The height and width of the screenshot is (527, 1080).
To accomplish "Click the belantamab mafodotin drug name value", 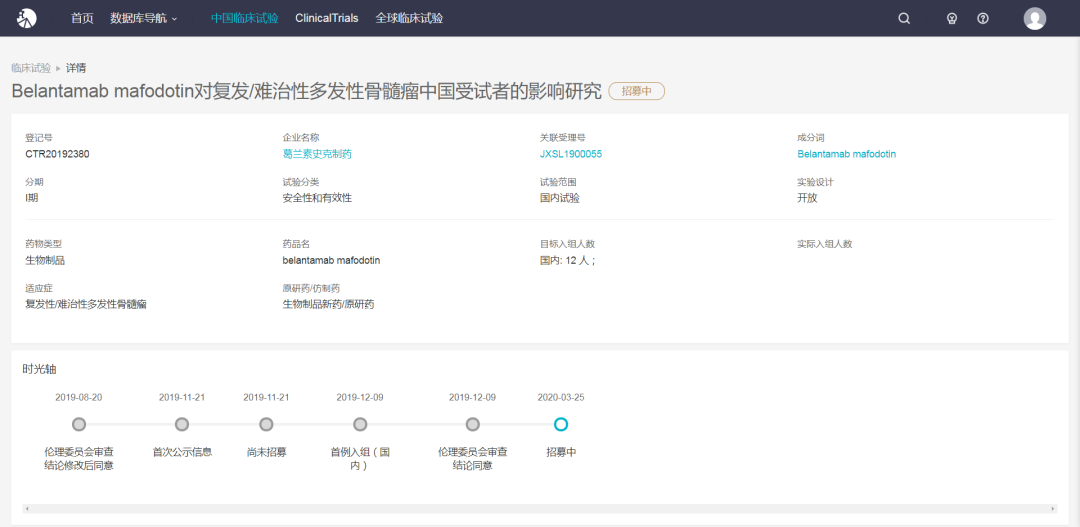I will [331, 260].
